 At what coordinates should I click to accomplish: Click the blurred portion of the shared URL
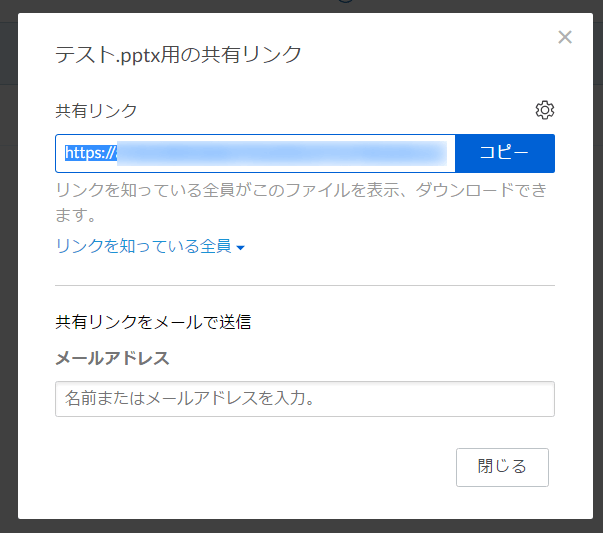point(280,153)
